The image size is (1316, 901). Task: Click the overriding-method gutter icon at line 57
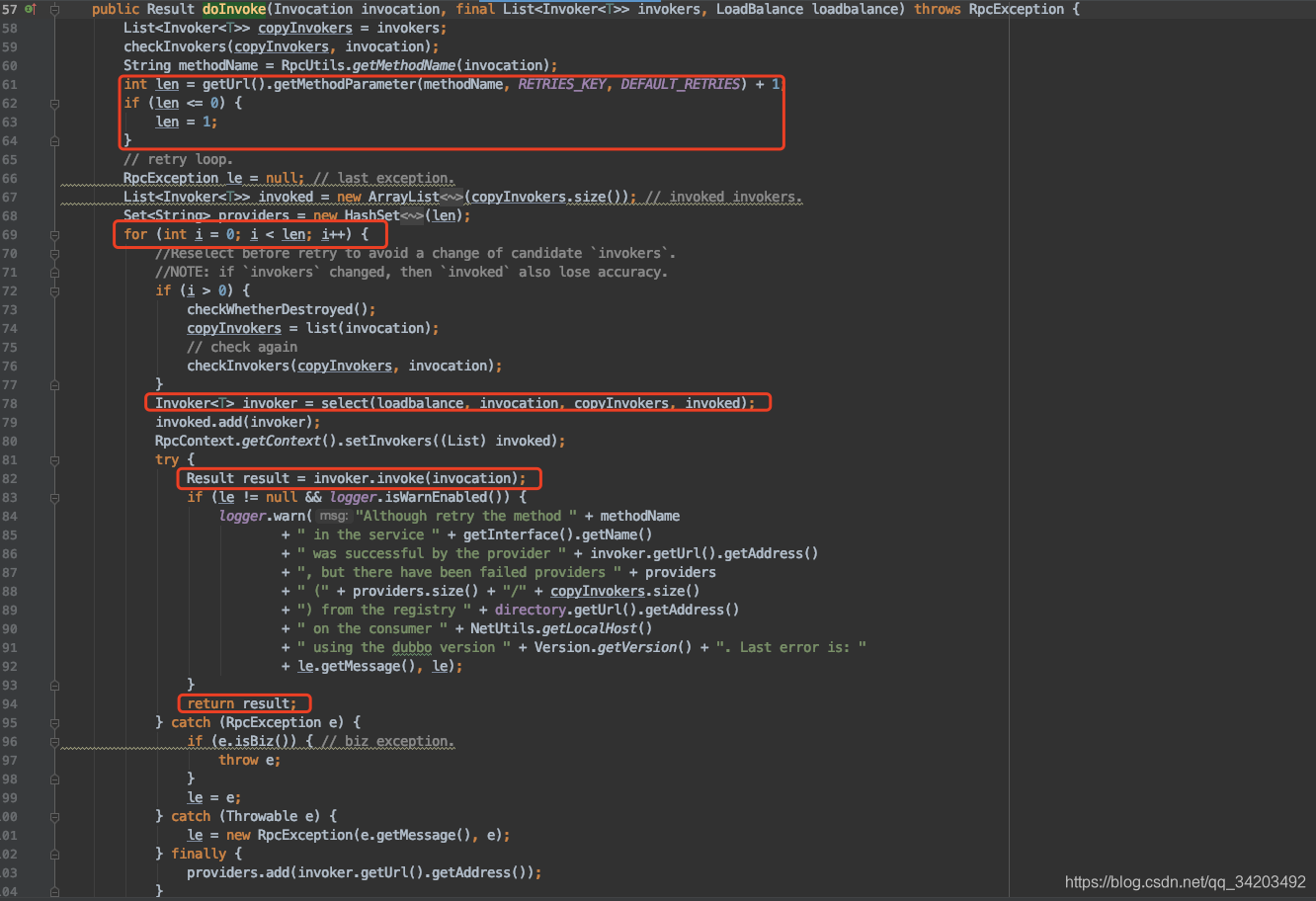(29, 9)
